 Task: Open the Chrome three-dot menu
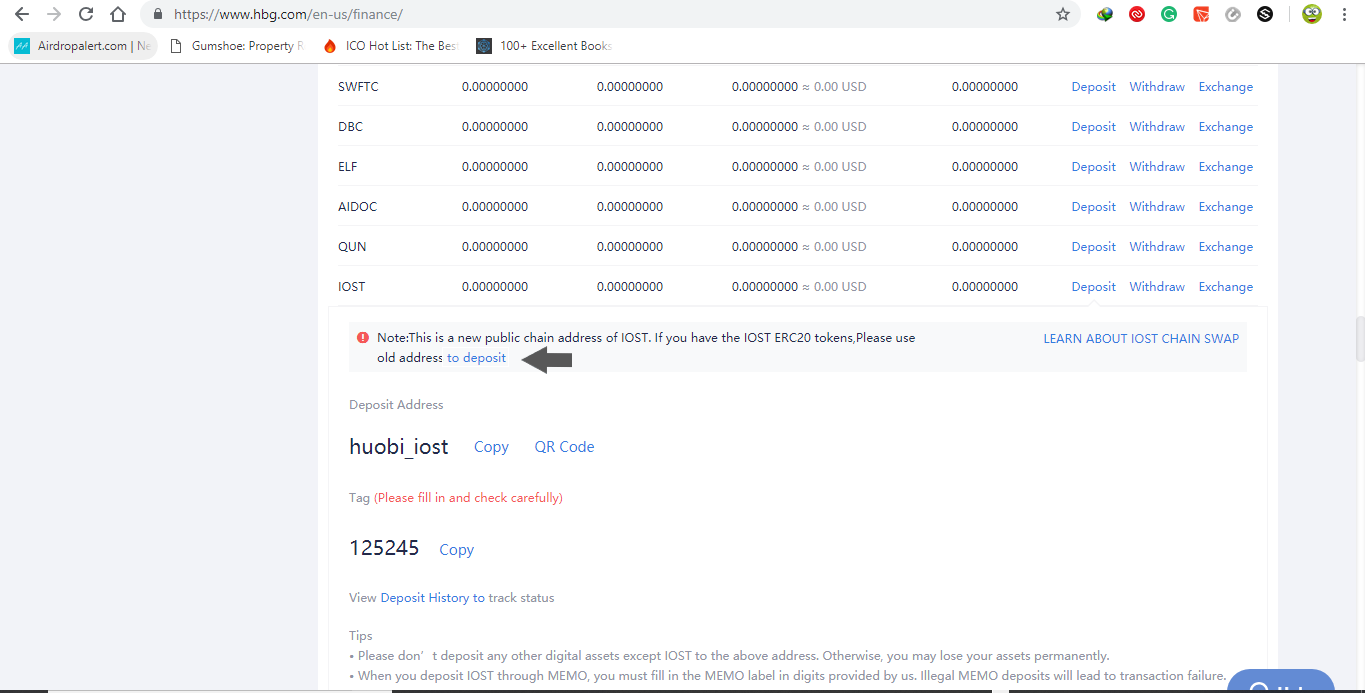click(x=1344, y=14)
